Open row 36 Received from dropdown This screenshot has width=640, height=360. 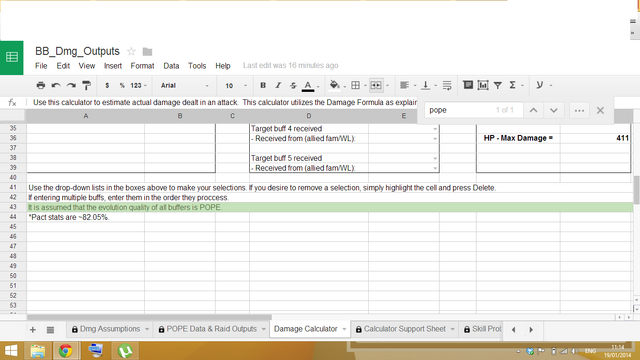point(435,139)
